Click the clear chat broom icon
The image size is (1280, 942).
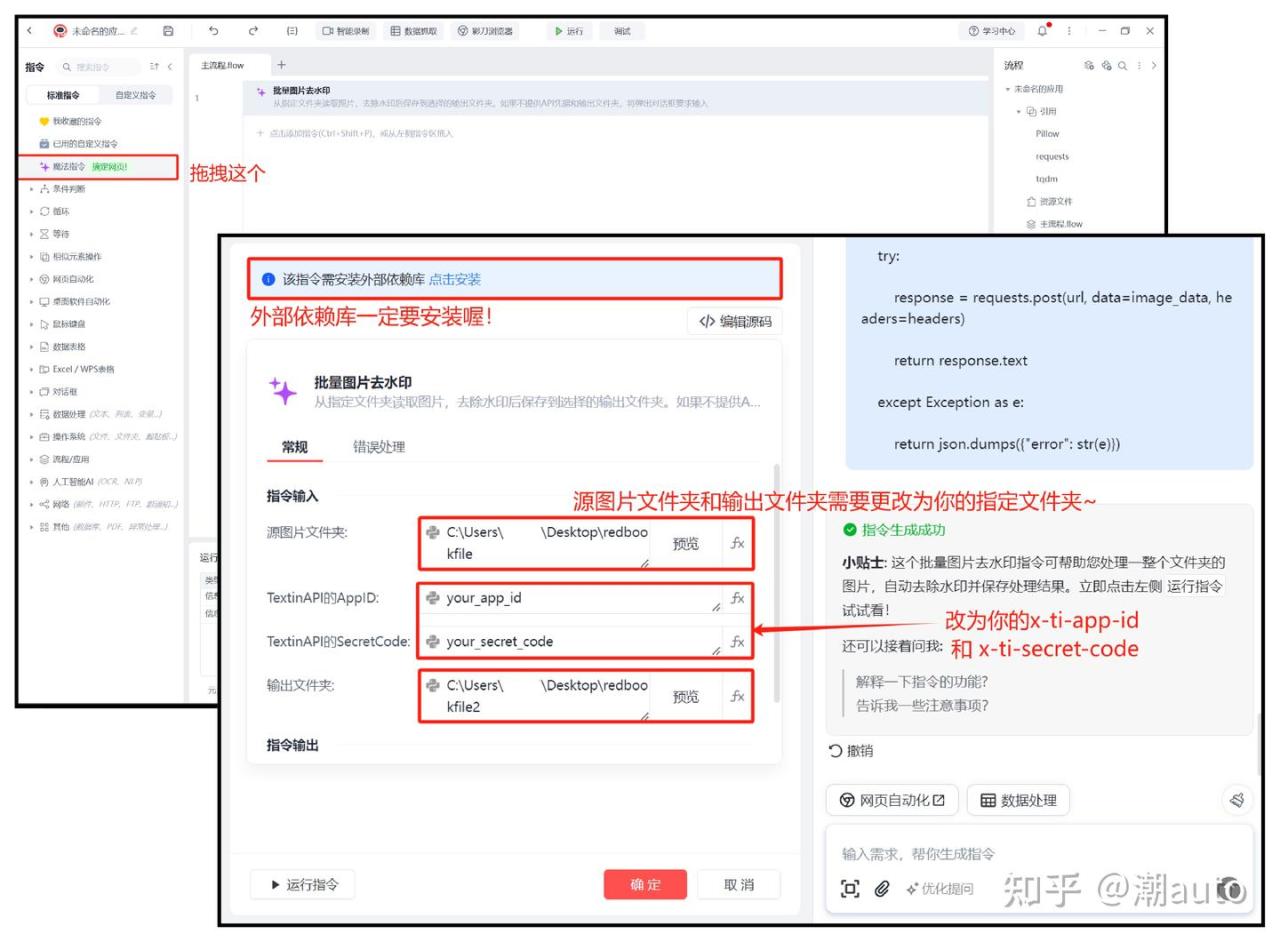pyautogui.click(x=1237, y=799)
